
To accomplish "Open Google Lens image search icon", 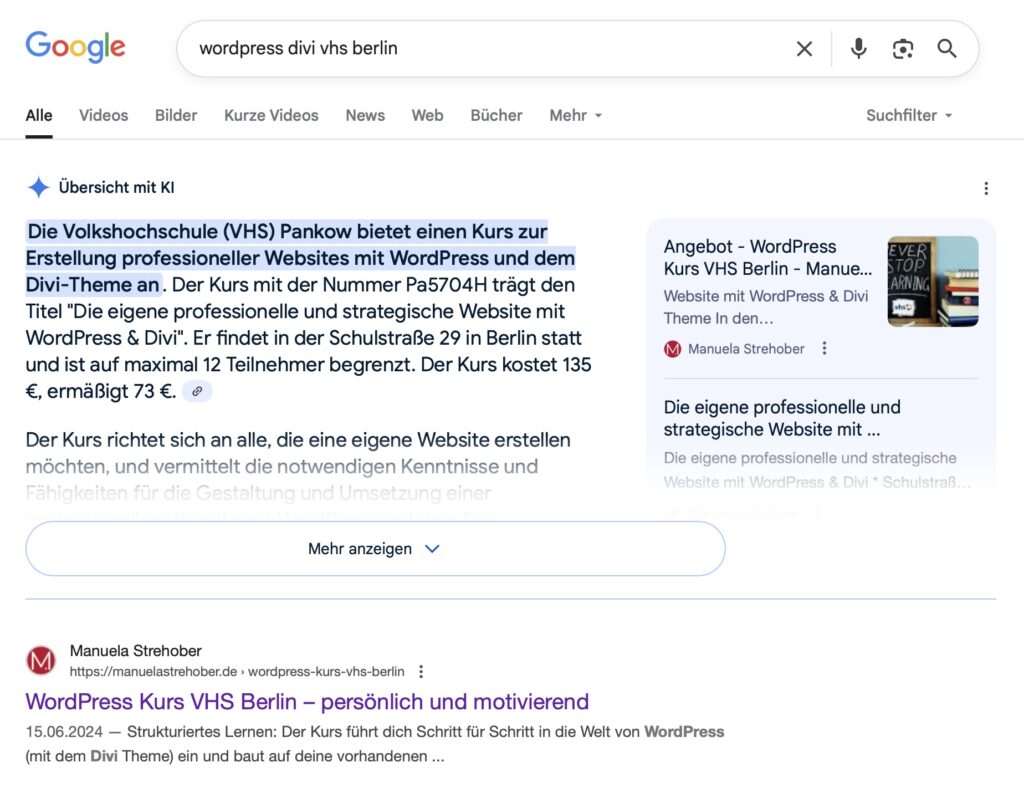I will click(x=903, y=48).
